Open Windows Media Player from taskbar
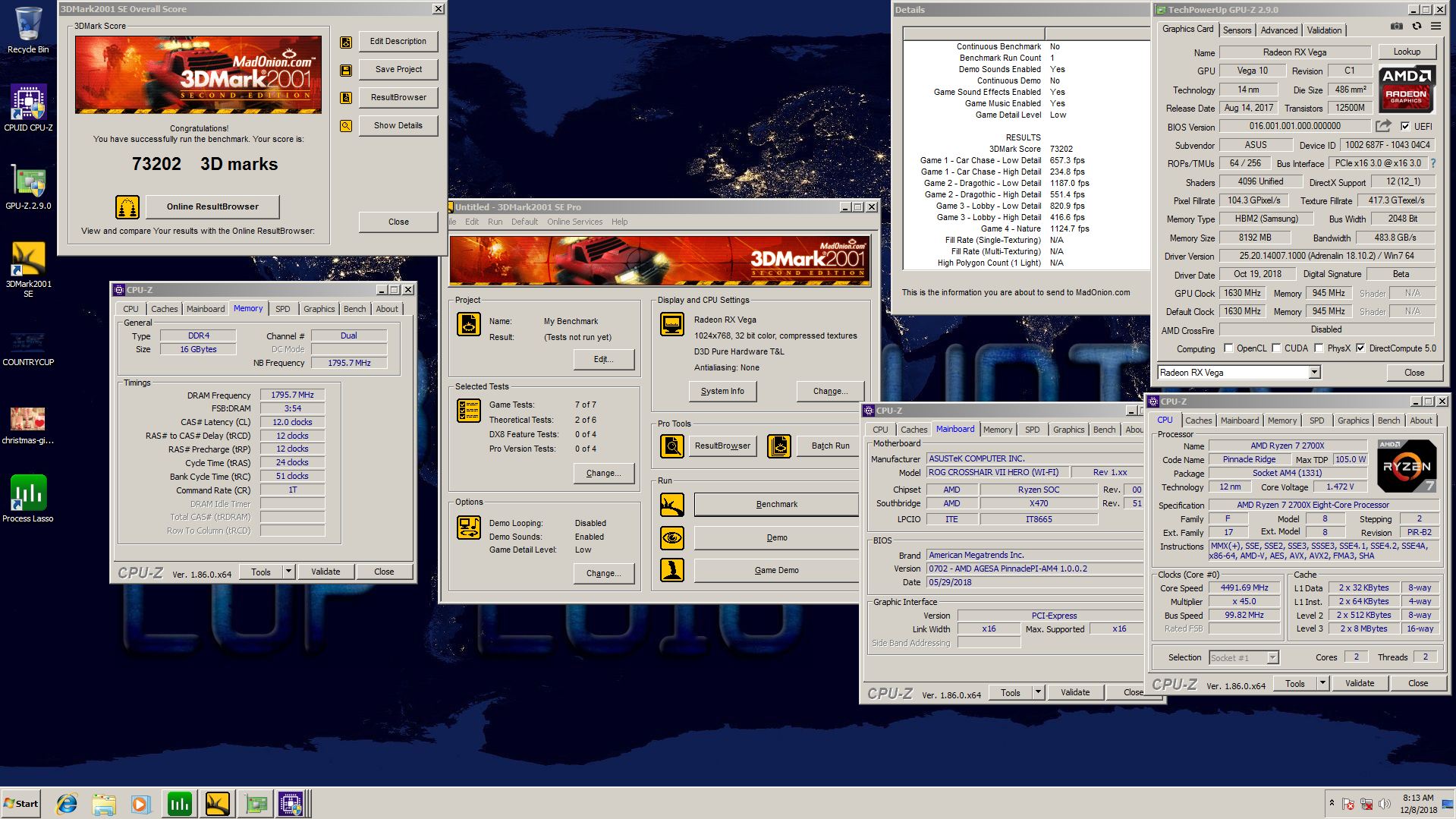 coord(140,803)
